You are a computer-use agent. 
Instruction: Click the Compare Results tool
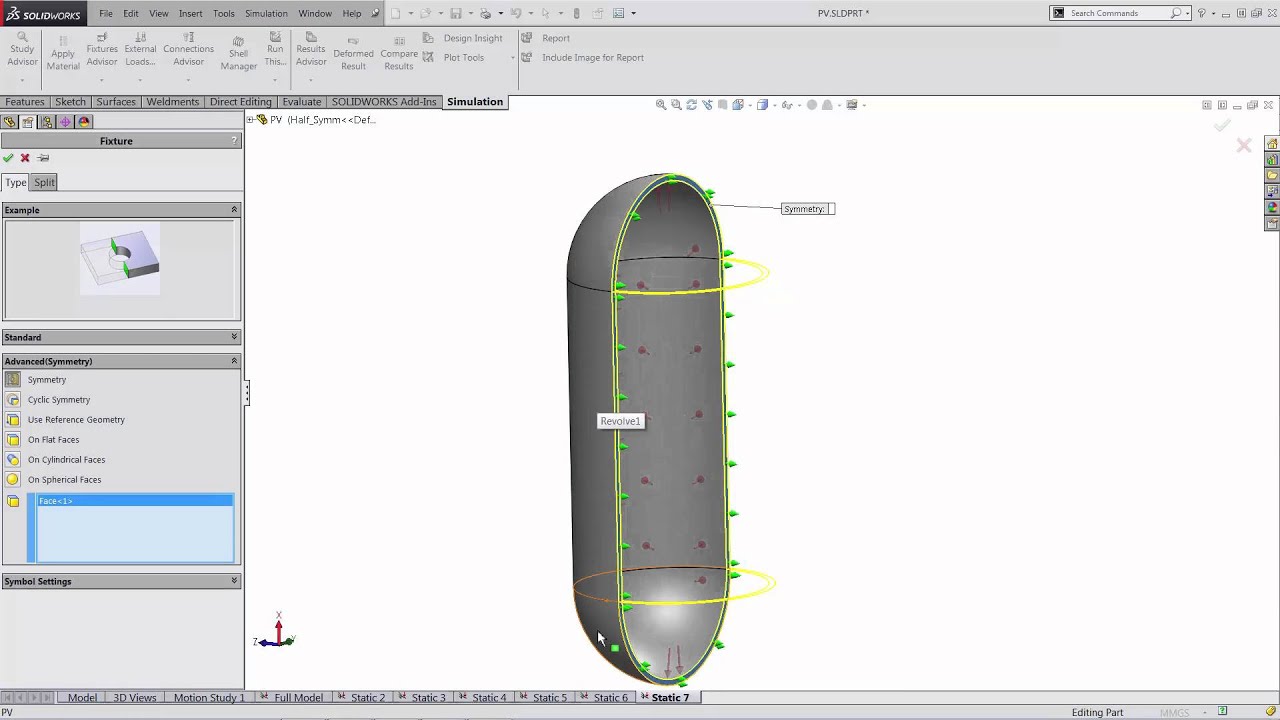[x=399, y=54]
